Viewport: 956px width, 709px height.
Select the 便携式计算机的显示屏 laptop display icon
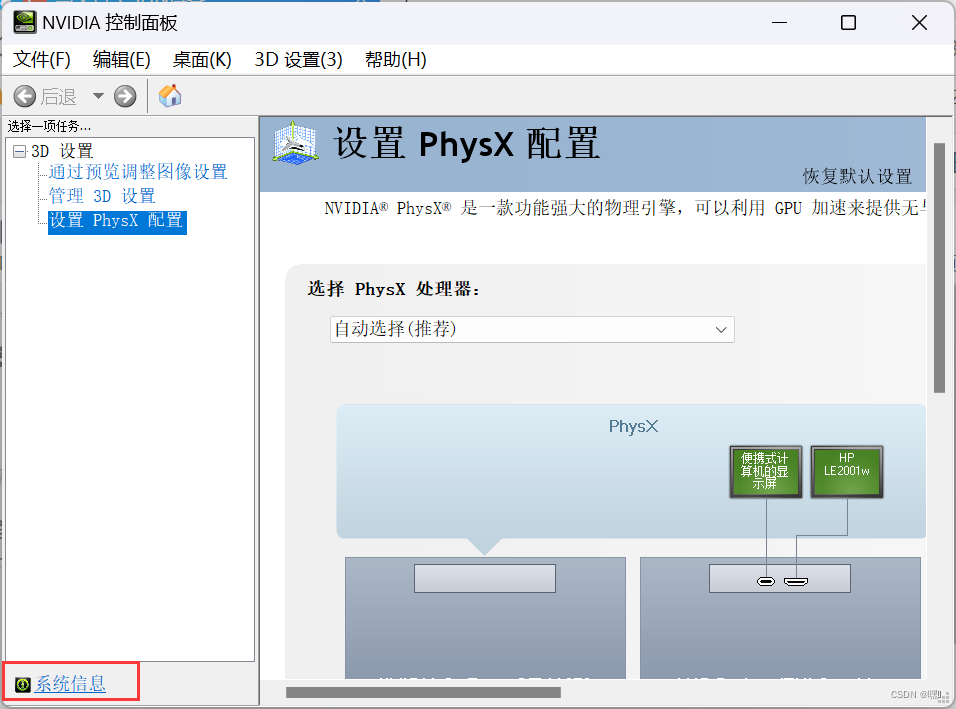pyautogui.click(x=765, y=471)
